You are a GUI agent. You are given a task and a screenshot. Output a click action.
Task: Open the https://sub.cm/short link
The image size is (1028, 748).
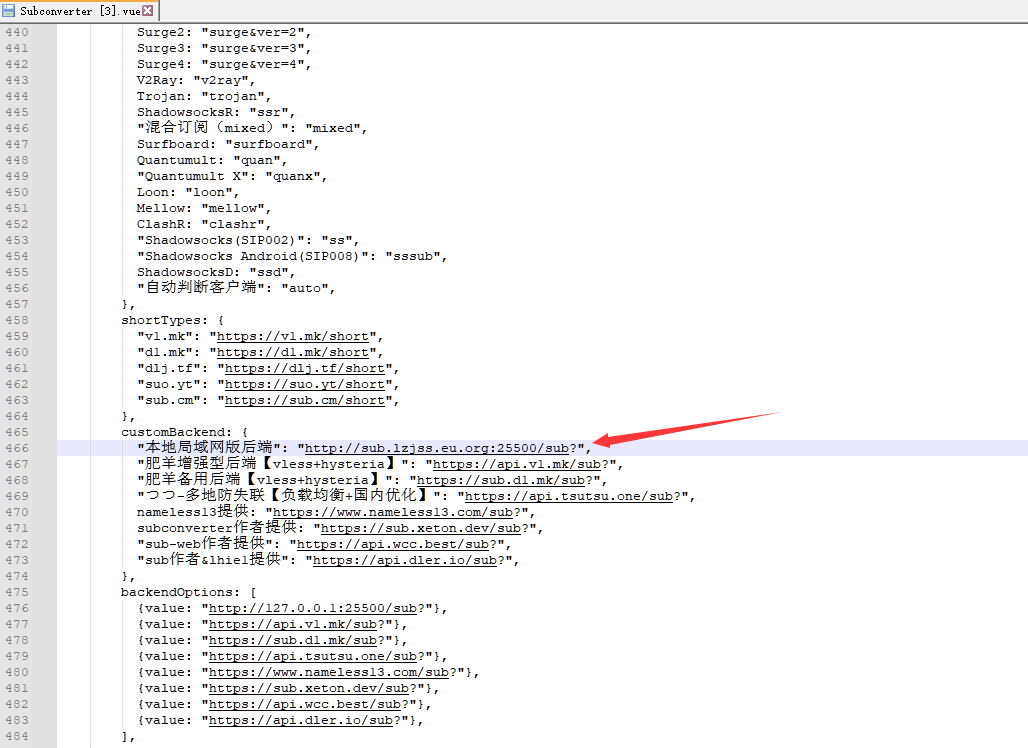[305, 401]
